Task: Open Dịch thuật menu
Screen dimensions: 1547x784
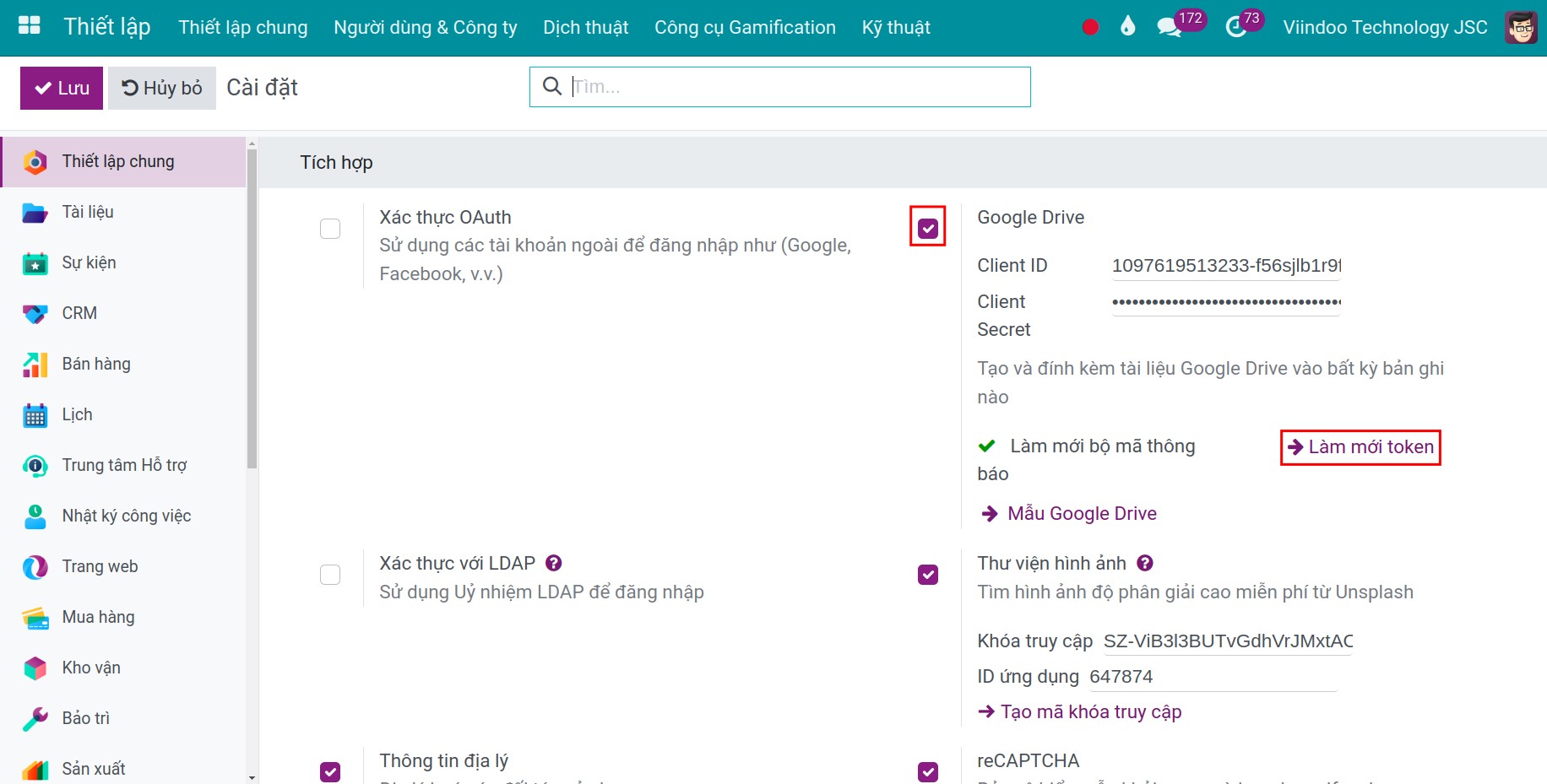Action: click(586, 27)
